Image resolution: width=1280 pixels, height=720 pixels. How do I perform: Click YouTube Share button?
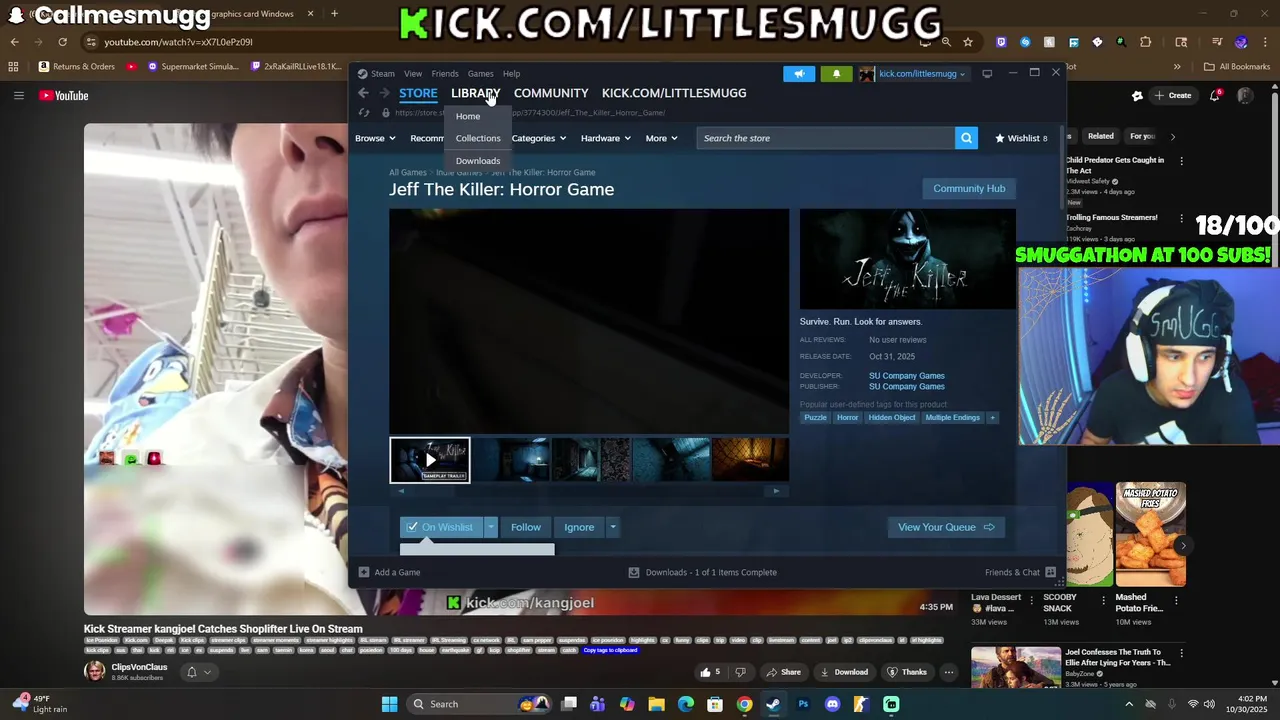[x=783, y=672]
